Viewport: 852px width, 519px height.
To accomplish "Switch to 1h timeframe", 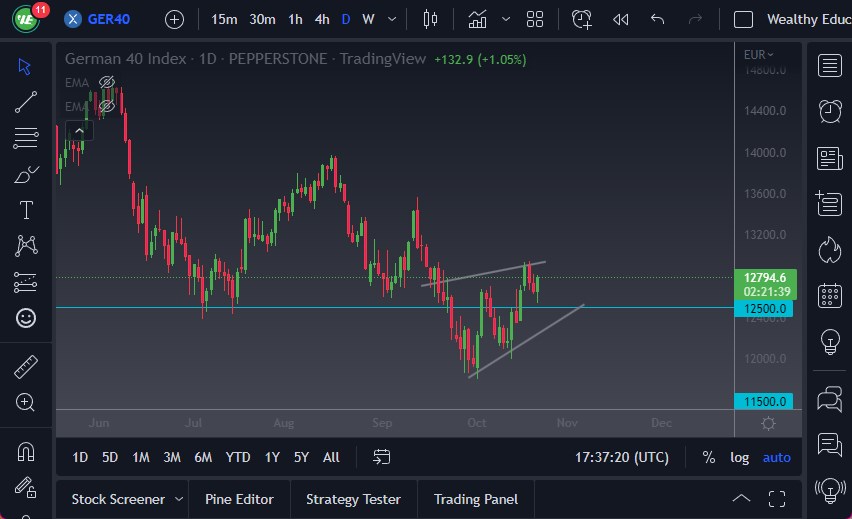I will click(x=295, y=20).
